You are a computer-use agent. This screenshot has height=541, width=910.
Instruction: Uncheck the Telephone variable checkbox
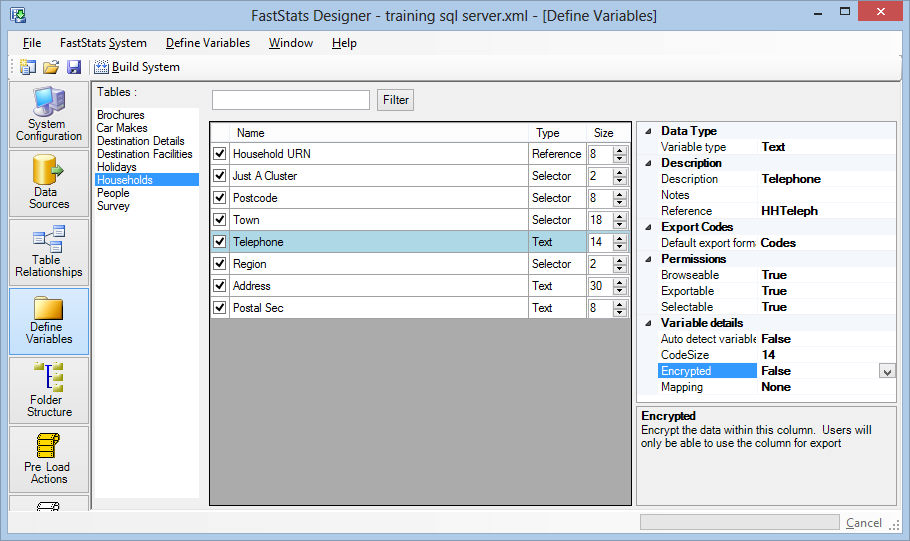pos(219,242)
